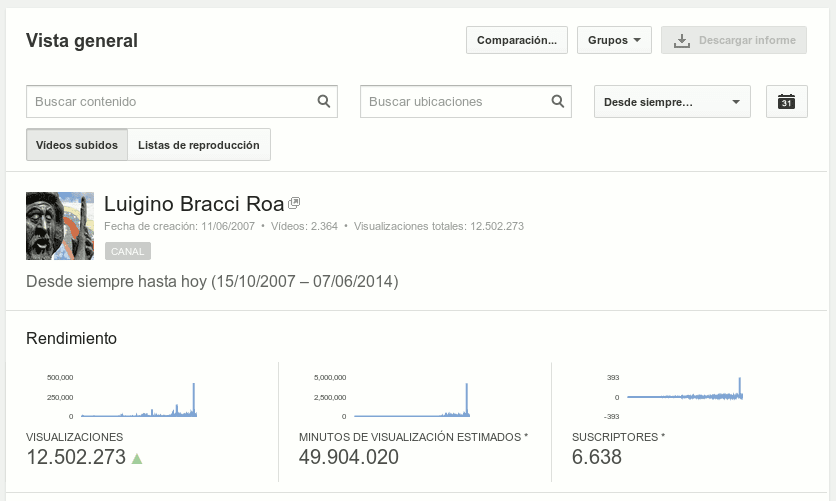Click Fecha de creación: 11/06/2007 text
Viewport: 836px width, 501px height.
click(179, 226)
